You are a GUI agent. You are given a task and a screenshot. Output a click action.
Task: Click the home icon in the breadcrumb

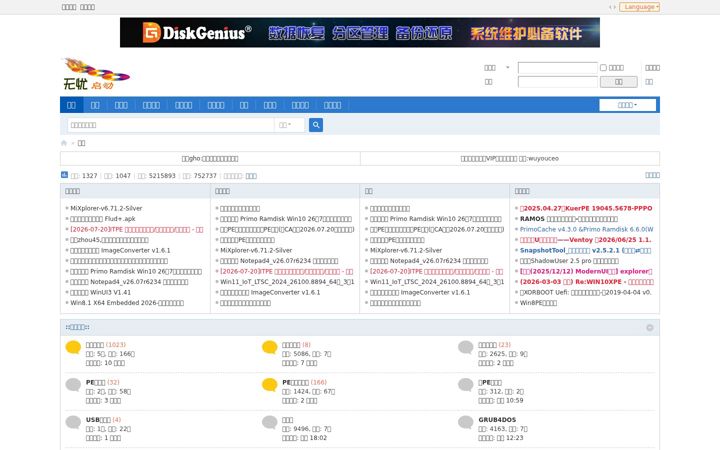pos(64,143)
